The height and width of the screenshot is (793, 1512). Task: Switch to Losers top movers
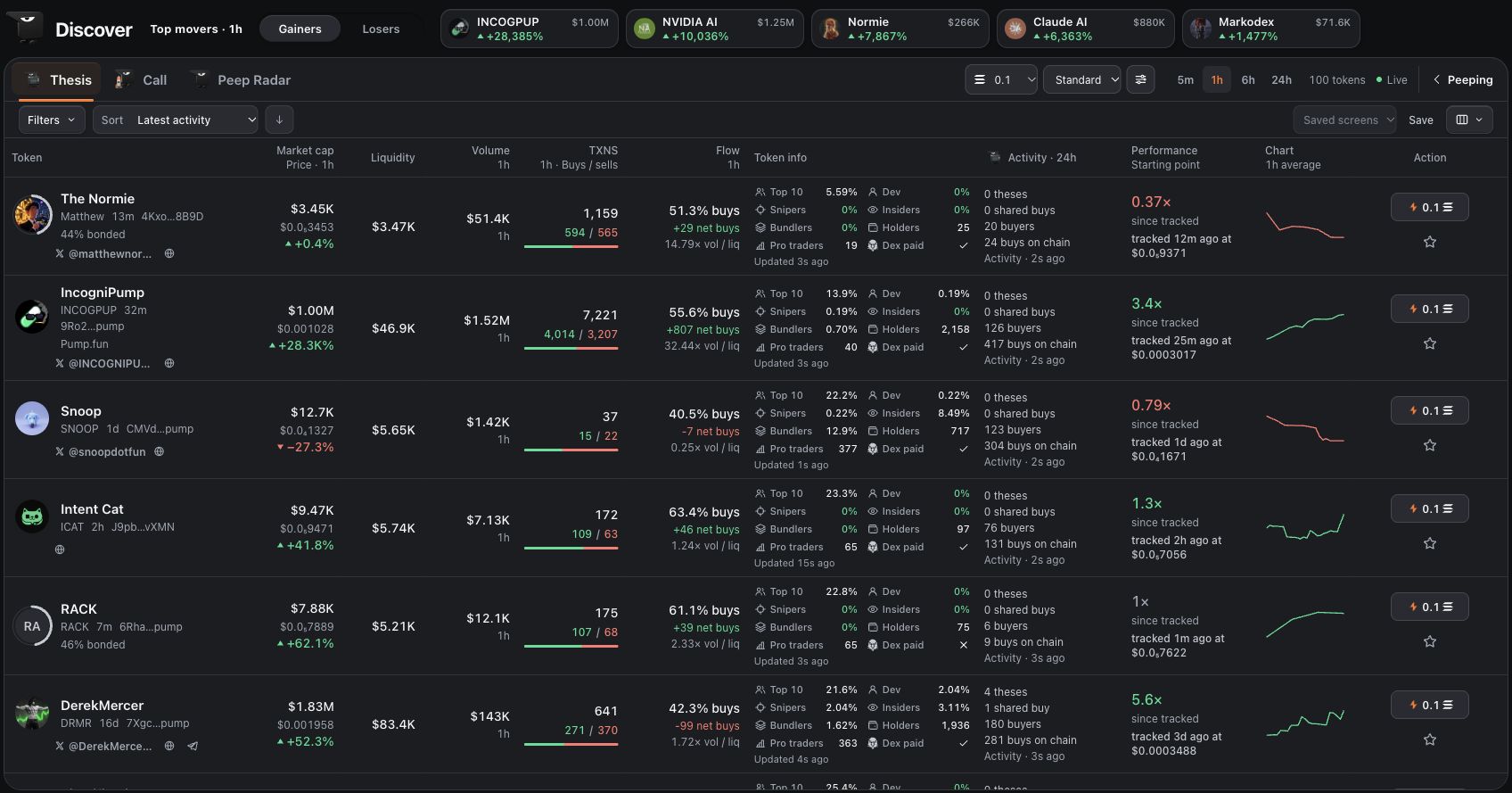(x=381, y=29)
